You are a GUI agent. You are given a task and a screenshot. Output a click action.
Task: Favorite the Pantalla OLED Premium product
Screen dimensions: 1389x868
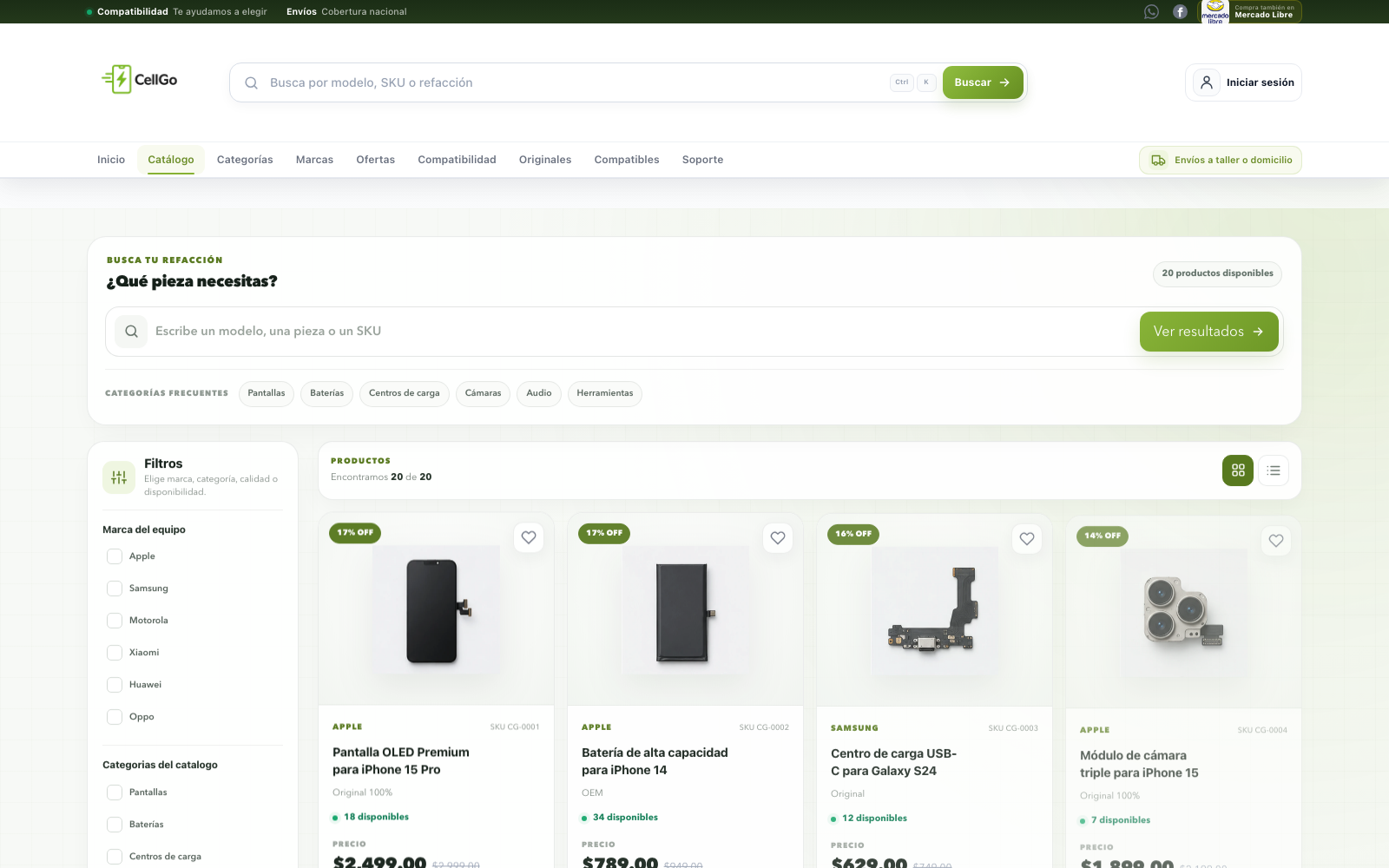tap(529, 537)
